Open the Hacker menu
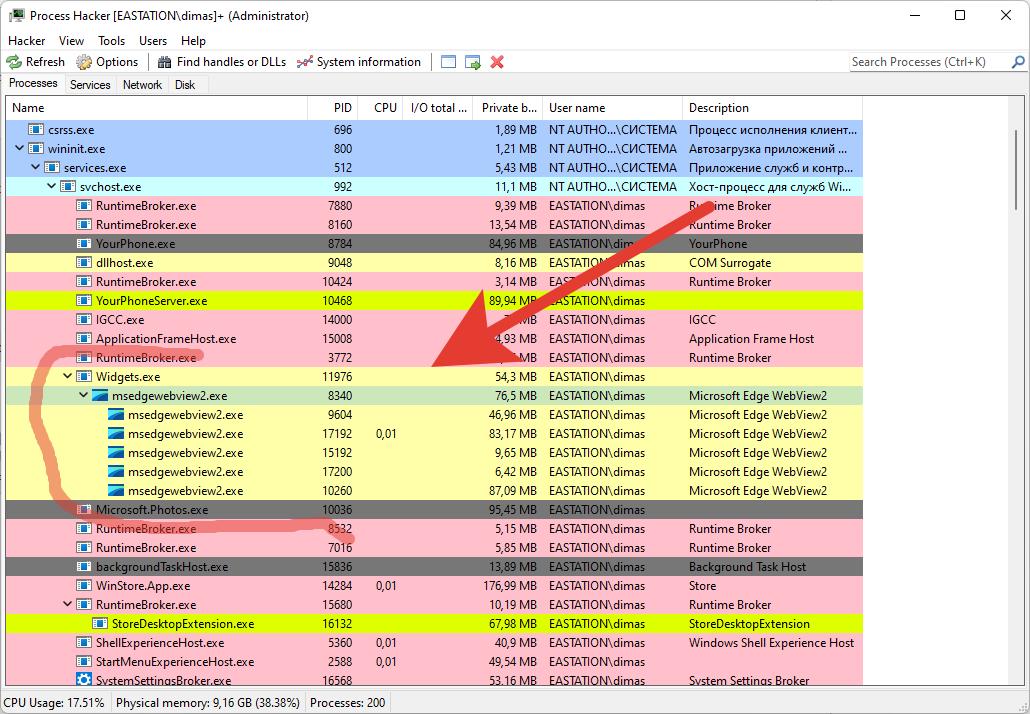Image resolution: width=1030 pixels, height=714 pixels. coord(26,41)
